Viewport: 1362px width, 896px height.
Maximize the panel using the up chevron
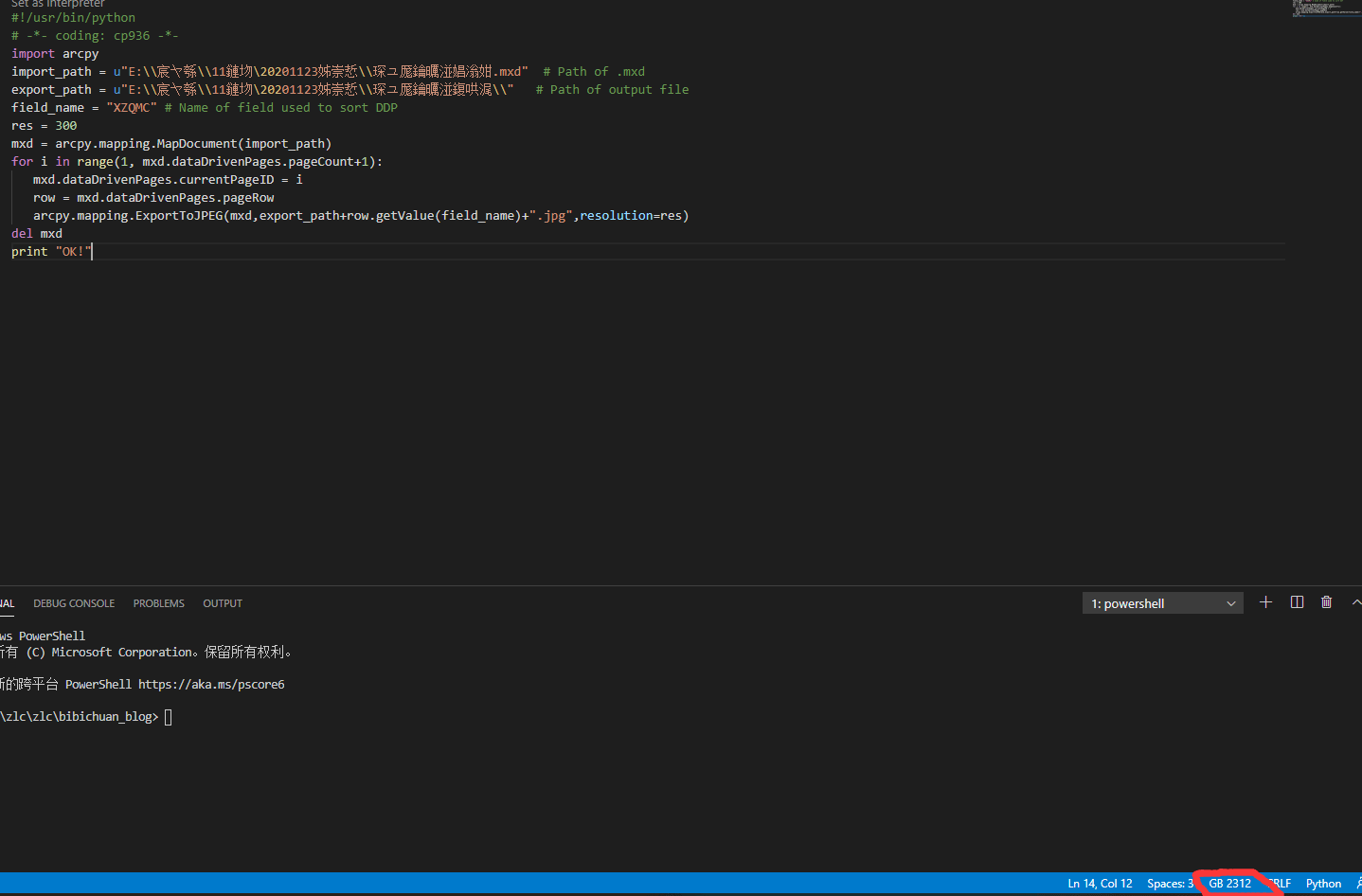click(1355, 602)
